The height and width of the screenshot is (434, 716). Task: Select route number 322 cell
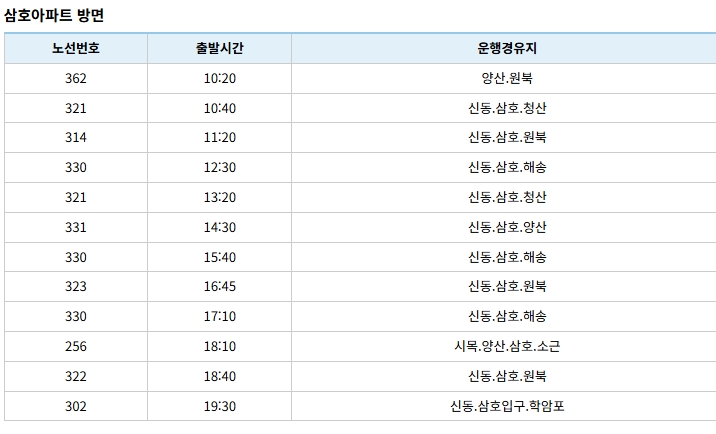point(76,376)
